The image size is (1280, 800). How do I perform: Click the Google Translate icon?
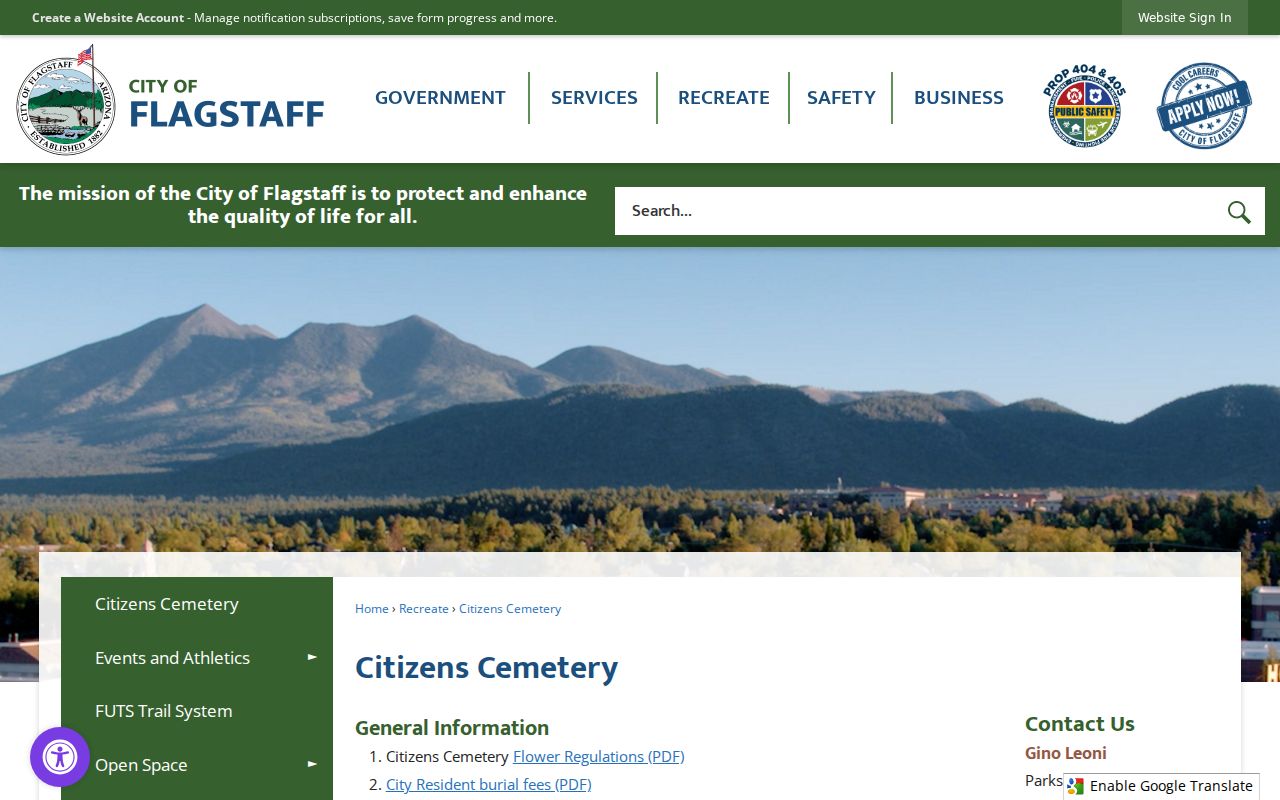click(1076, 786)
